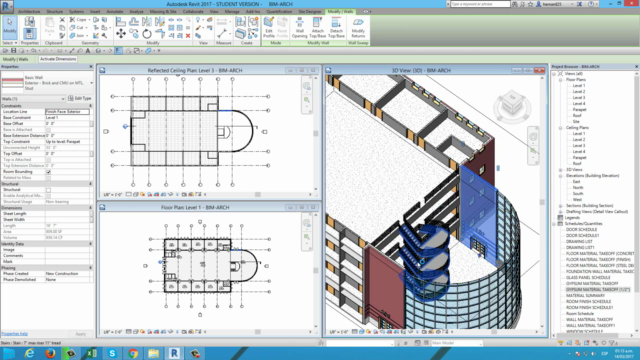
Task: Open Excel from the taskbar
Action: [x=91, y=353]
